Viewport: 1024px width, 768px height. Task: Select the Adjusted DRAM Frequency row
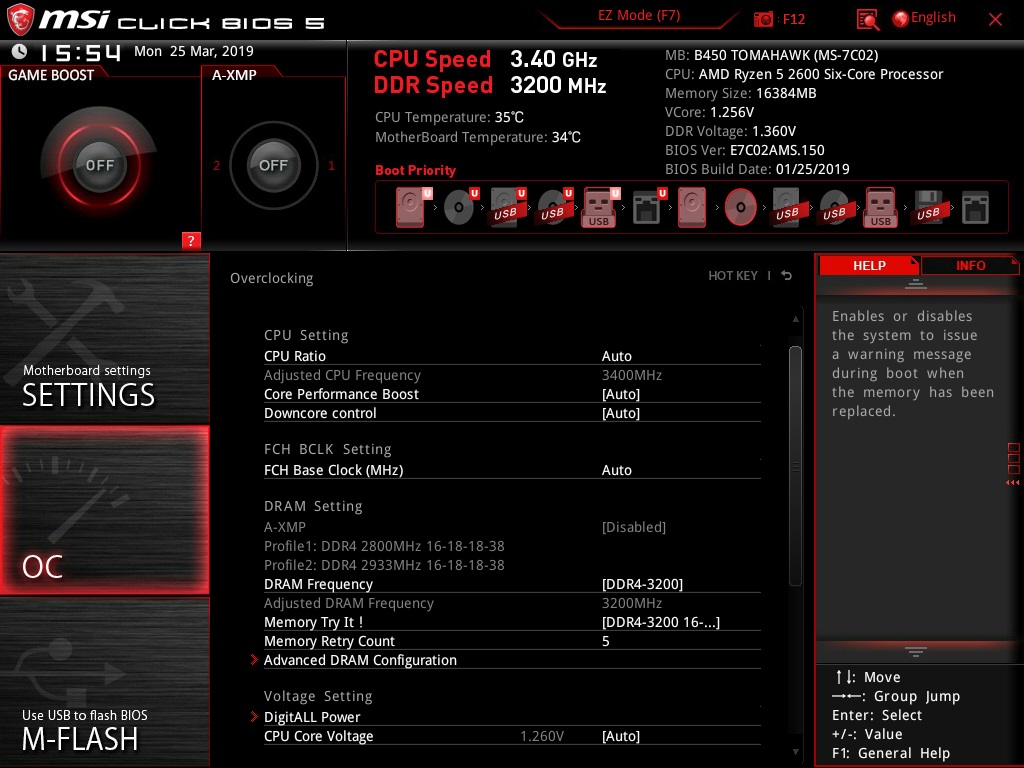(x=512, y=603)
